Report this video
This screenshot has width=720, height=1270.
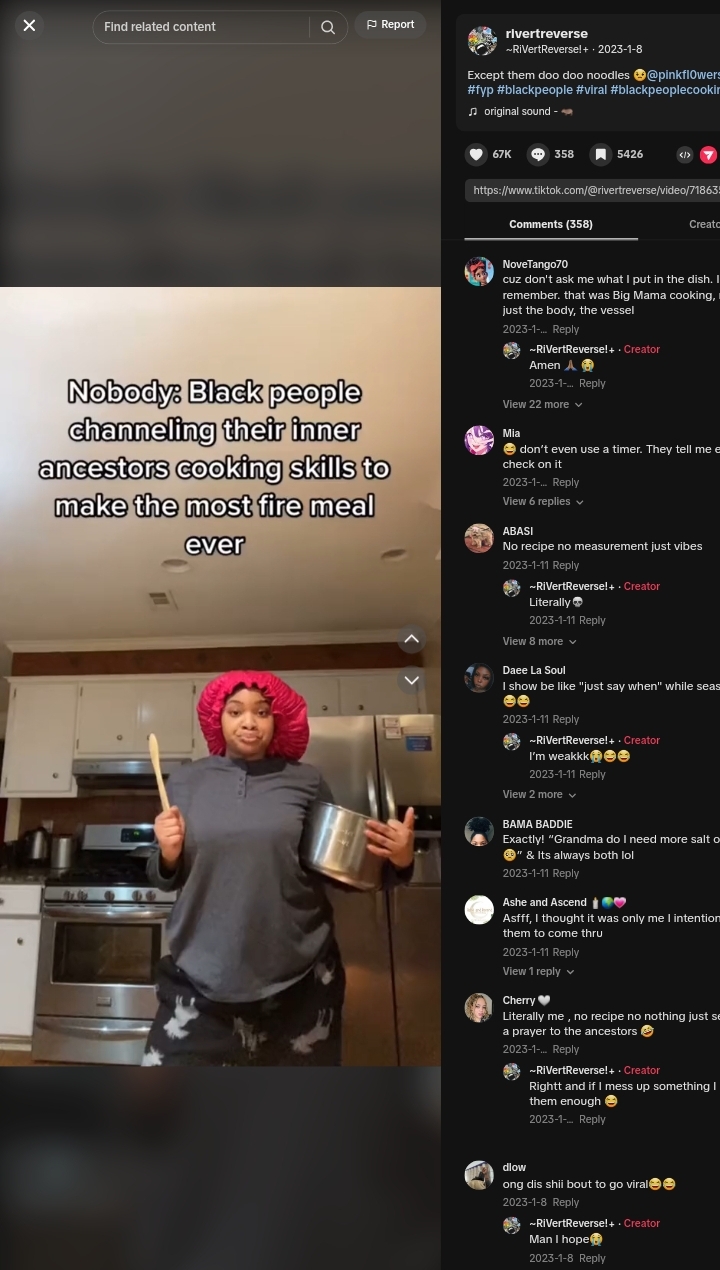coord(390,25)
